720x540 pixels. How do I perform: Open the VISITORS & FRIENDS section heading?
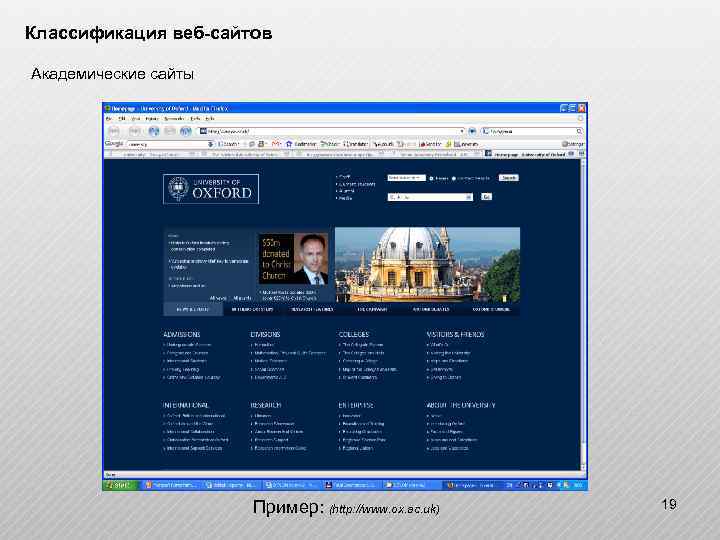click(x=455, y=335)
